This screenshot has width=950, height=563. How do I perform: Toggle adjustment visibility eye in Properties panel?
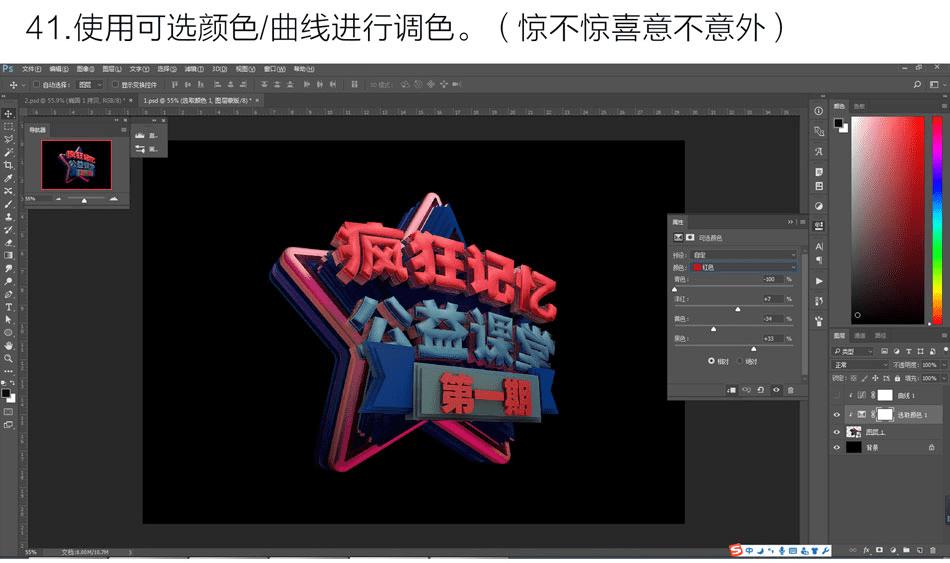(776, 390)
